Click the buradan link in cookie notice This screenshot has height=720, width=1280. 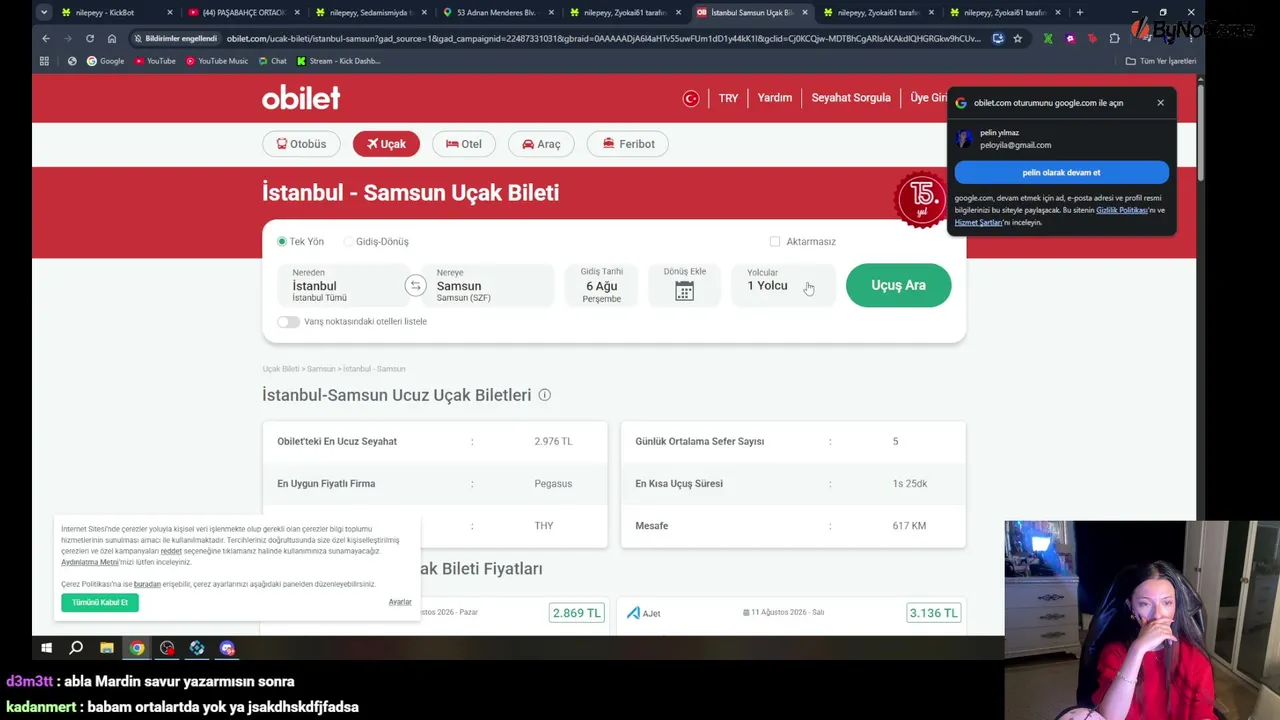[x=147, y=584]
